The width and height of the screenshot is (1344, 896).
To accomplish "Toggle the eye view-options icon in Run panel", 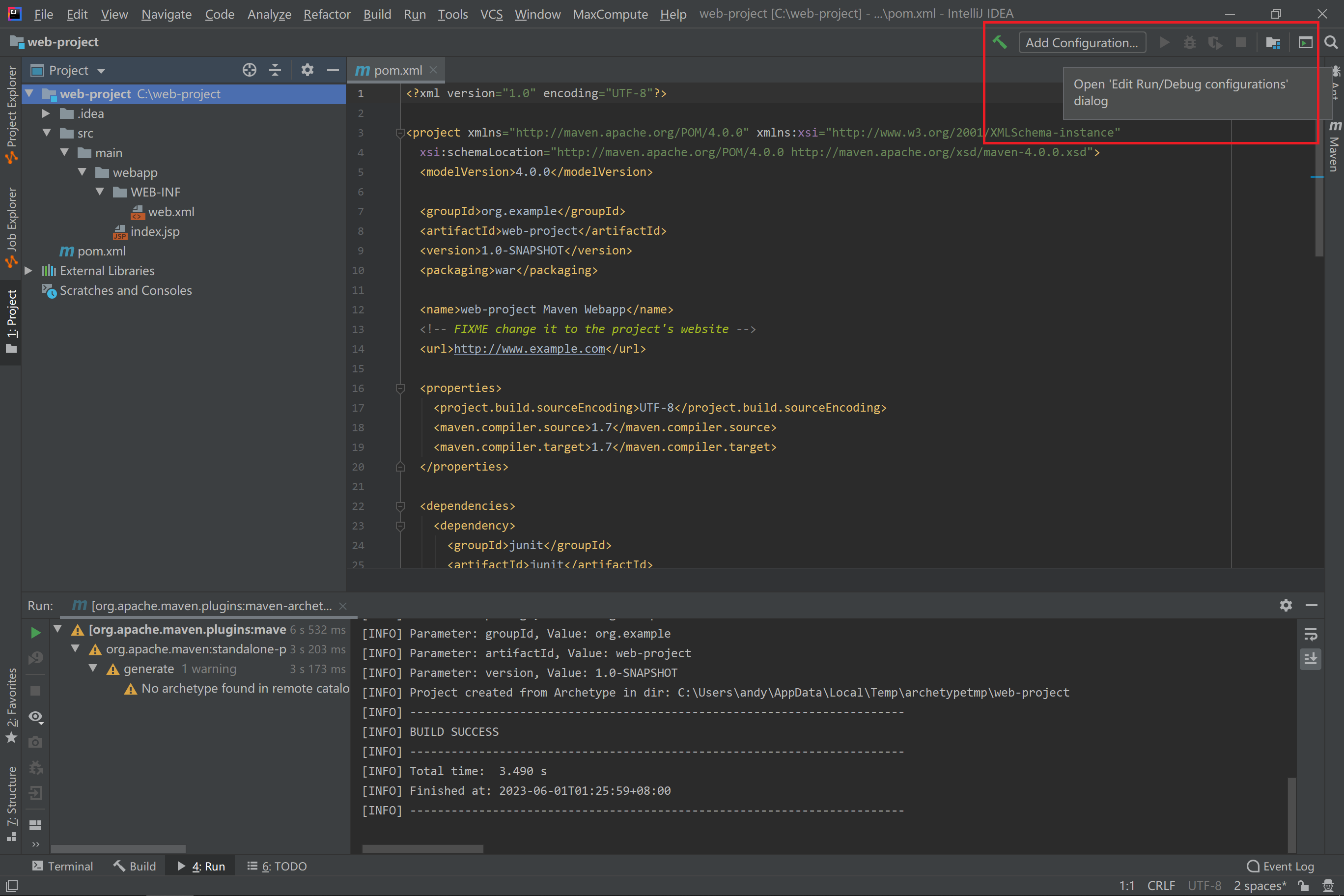I will 35,717.
